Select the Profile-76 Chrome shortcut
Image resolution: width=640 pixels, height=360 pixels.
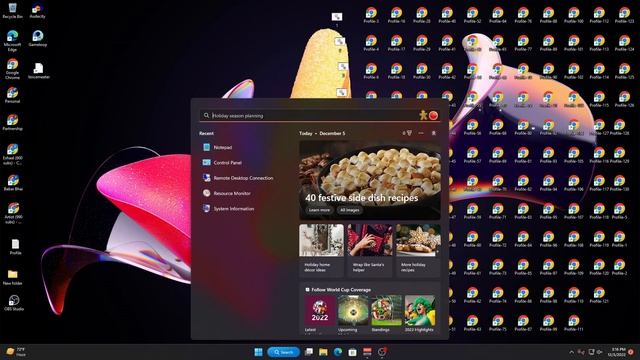click(x=523, y=15)
